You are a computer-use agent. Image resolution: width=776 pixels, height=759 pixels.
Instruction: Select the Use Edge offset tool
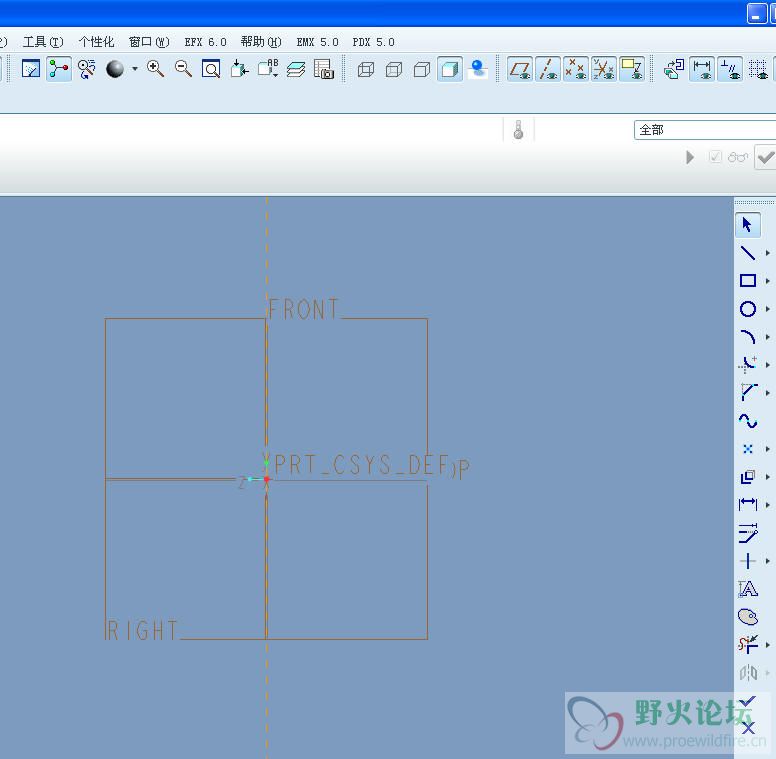click(x=747, y=477)
